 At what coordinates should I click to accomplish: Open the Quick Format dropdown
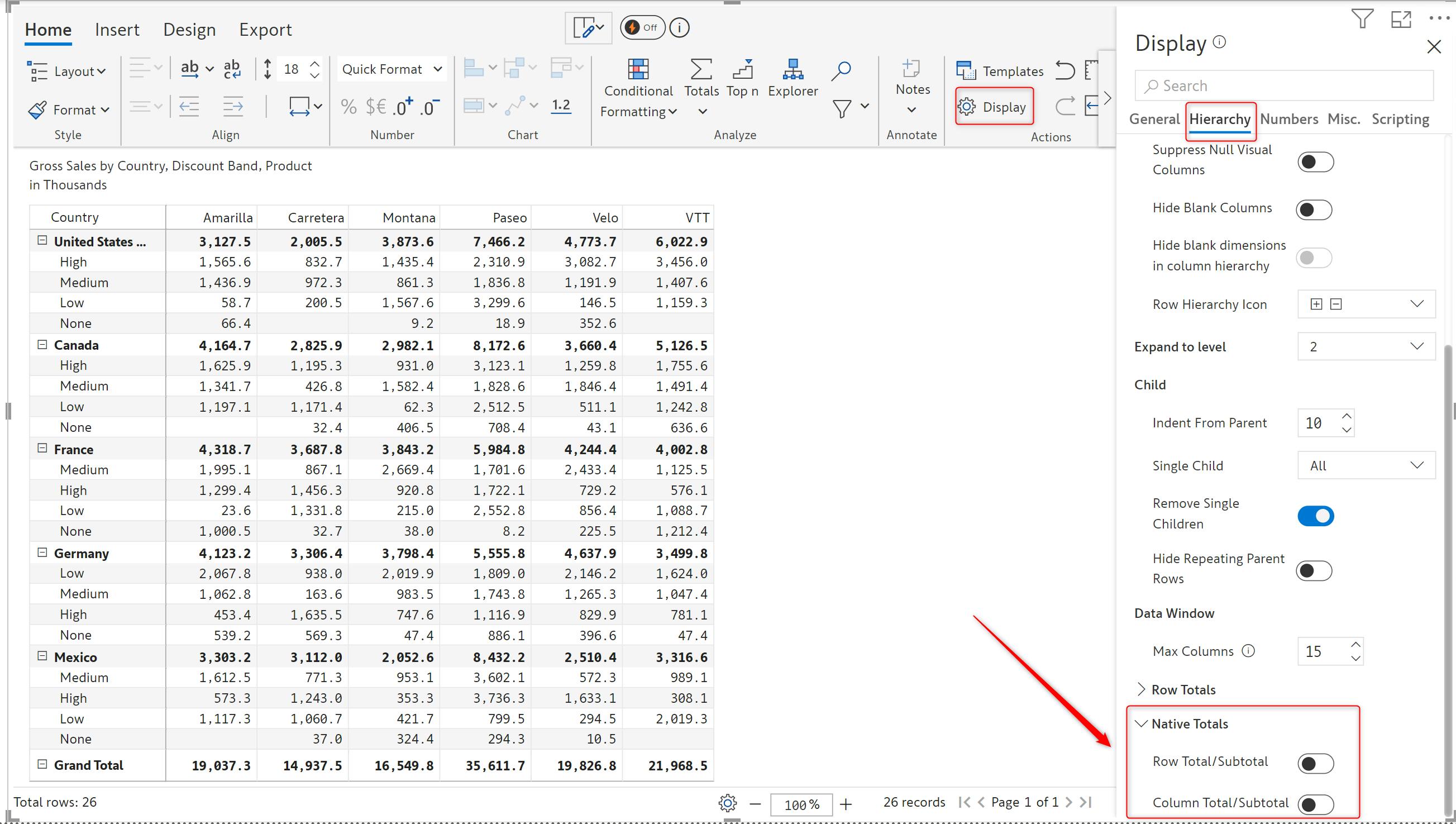tap(392, 69)
